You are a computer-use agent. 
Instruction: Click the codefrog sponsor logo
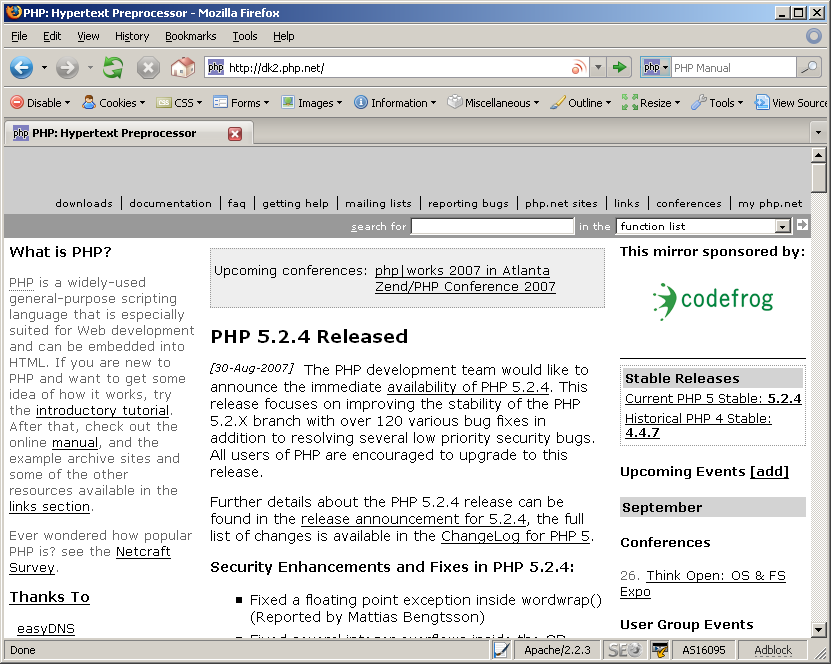712,300
